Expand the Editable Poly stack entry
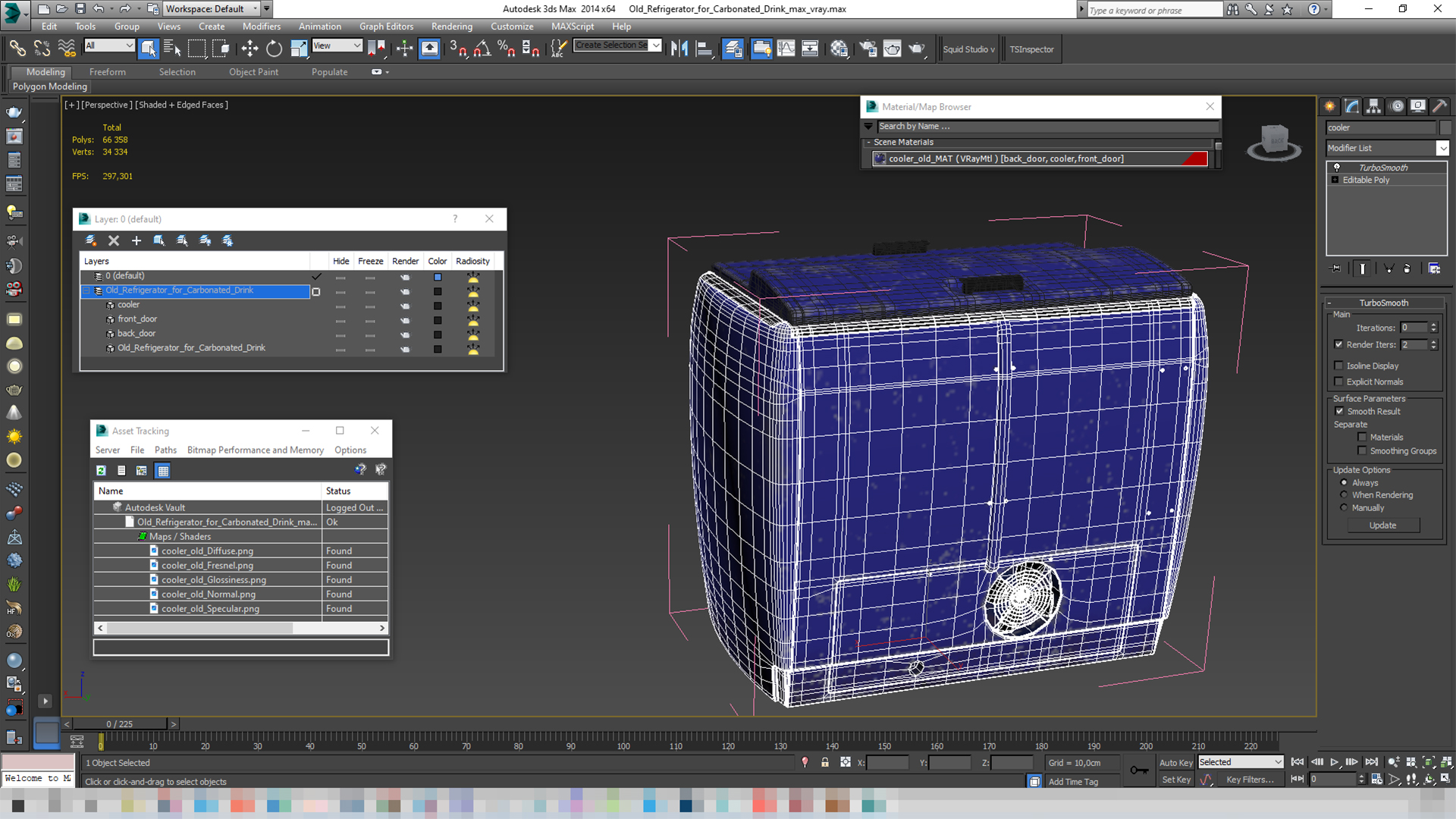The height and width of the screenshot is (819, 1456). (1335, 180)
